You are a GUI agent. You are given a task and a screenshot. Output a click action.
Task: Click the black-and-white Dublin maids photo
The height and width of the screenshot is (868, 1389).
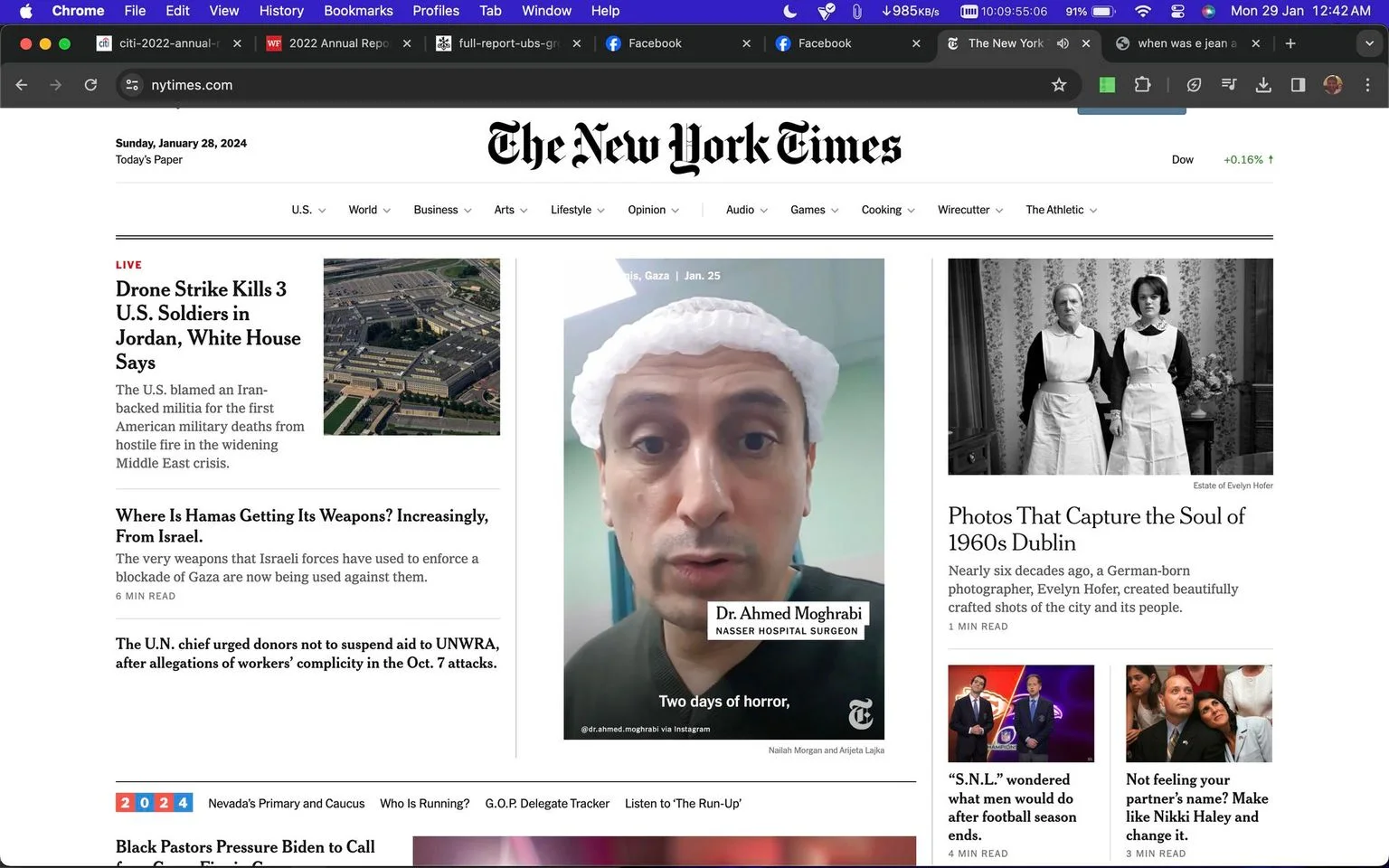point(1110,366)
